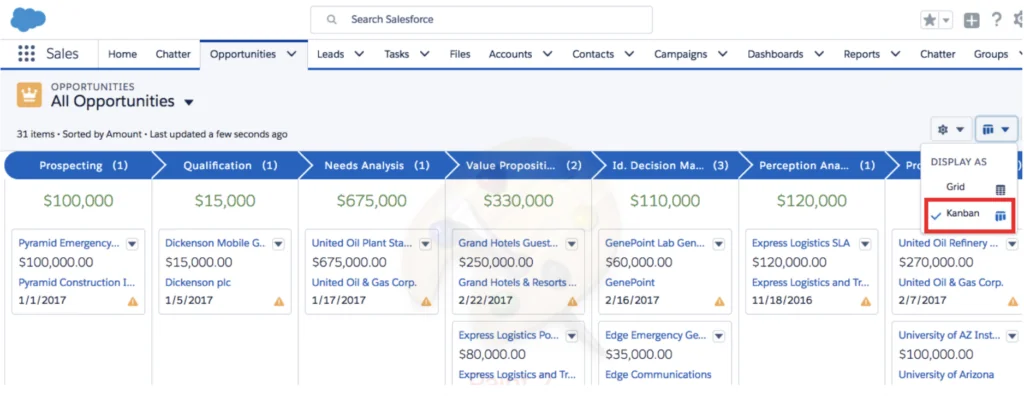Open Grand Hotels & Resorts account link

517,283
